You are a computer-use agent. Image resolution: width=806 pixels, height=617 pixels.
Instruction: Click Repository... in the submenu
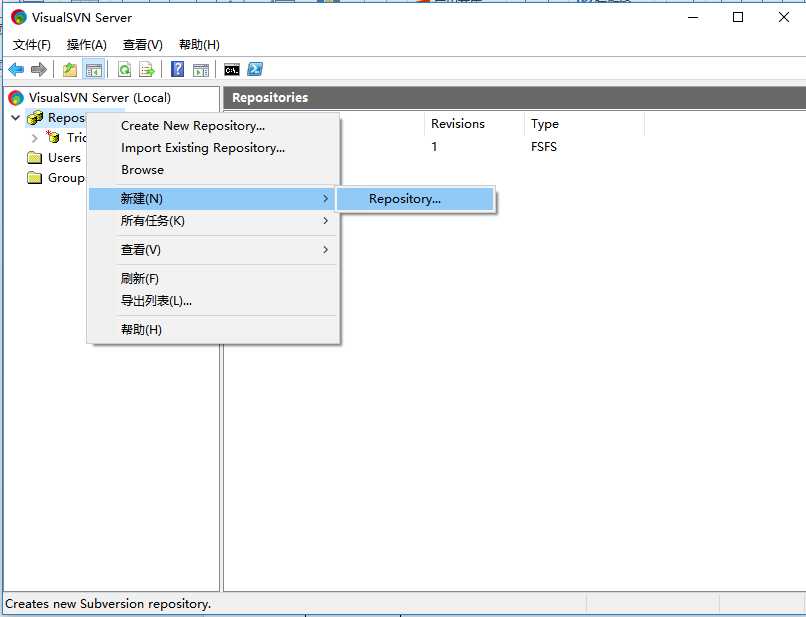pyautogui.click(x=416, y=199)
